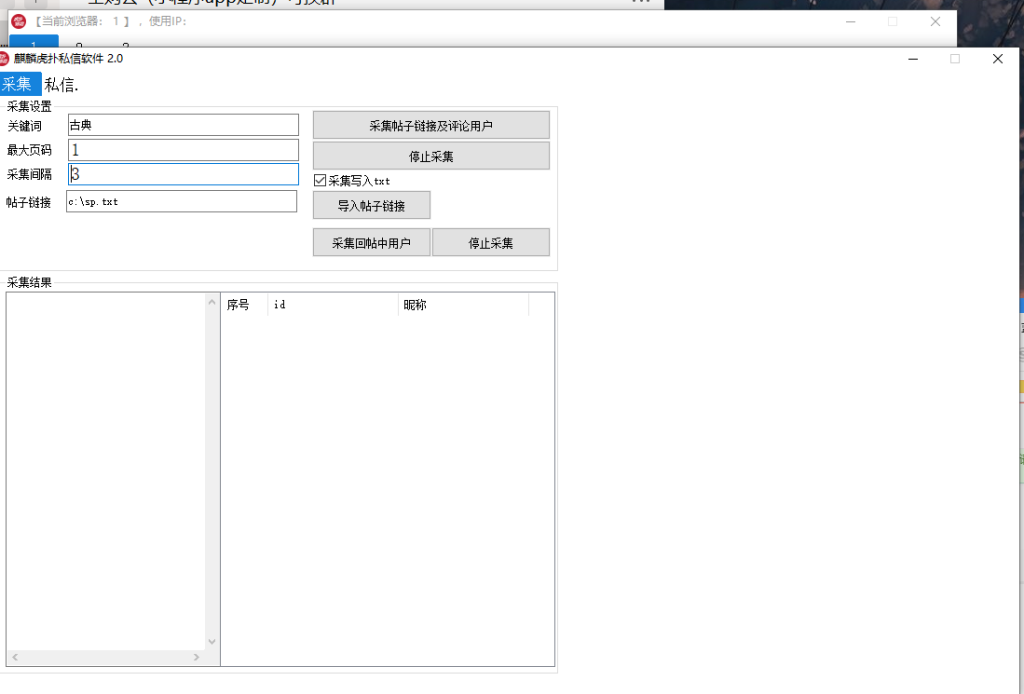Image resolution: width=1024 pixels, height=694 pixels.
Task: Toggle the 采集写入txt checkbox
Action: pos(320,181)
